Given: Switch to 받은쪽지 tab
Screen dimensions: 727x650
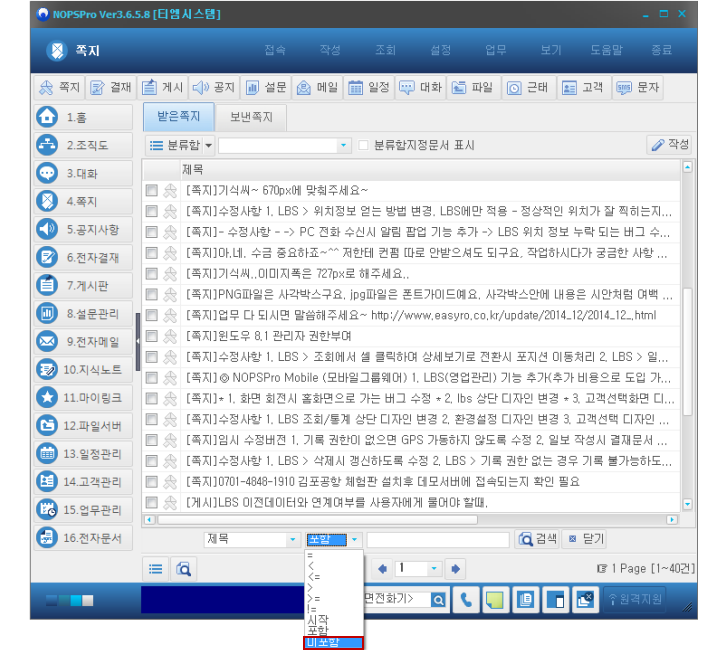Looking at the screenshot, I should click(x=179, y=116).
